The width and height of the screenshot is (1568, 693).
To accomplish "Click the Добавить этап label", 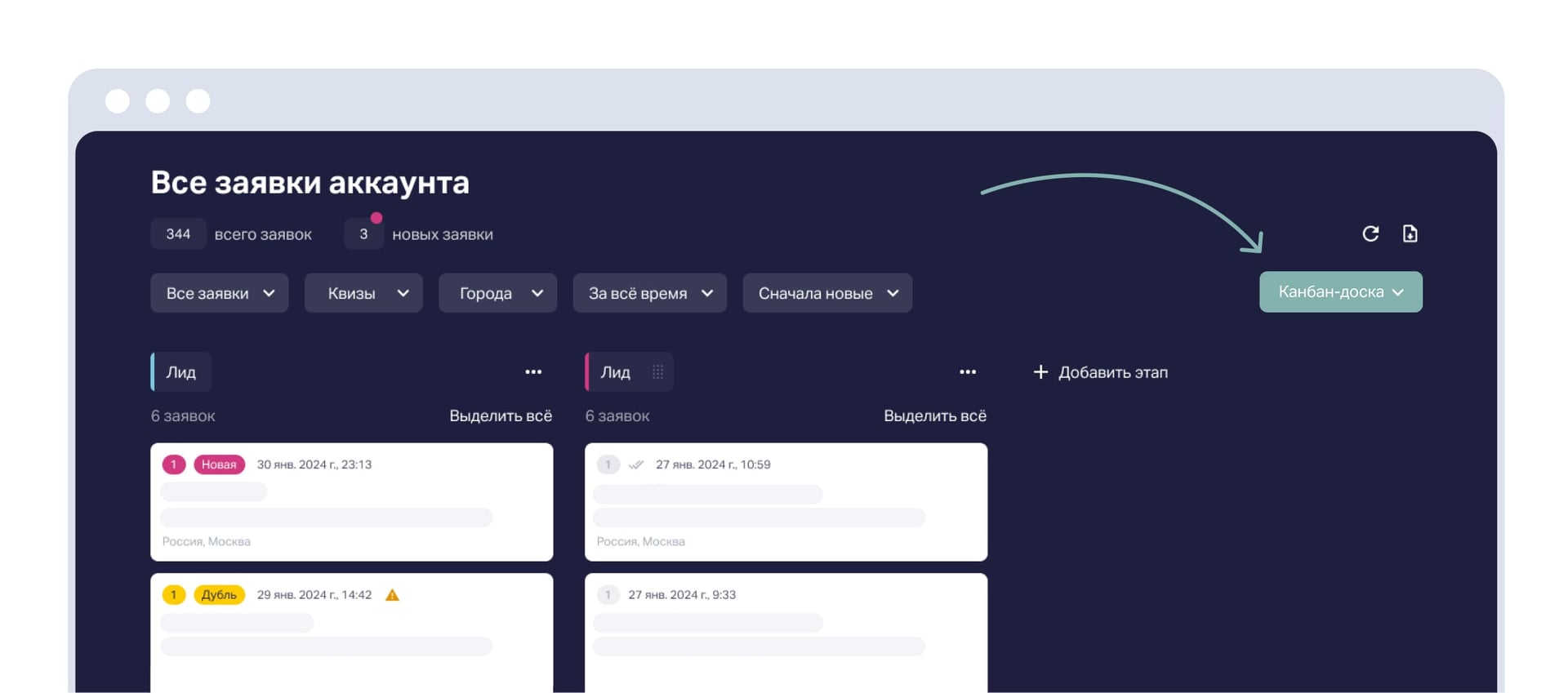I will pos(1113,372).
